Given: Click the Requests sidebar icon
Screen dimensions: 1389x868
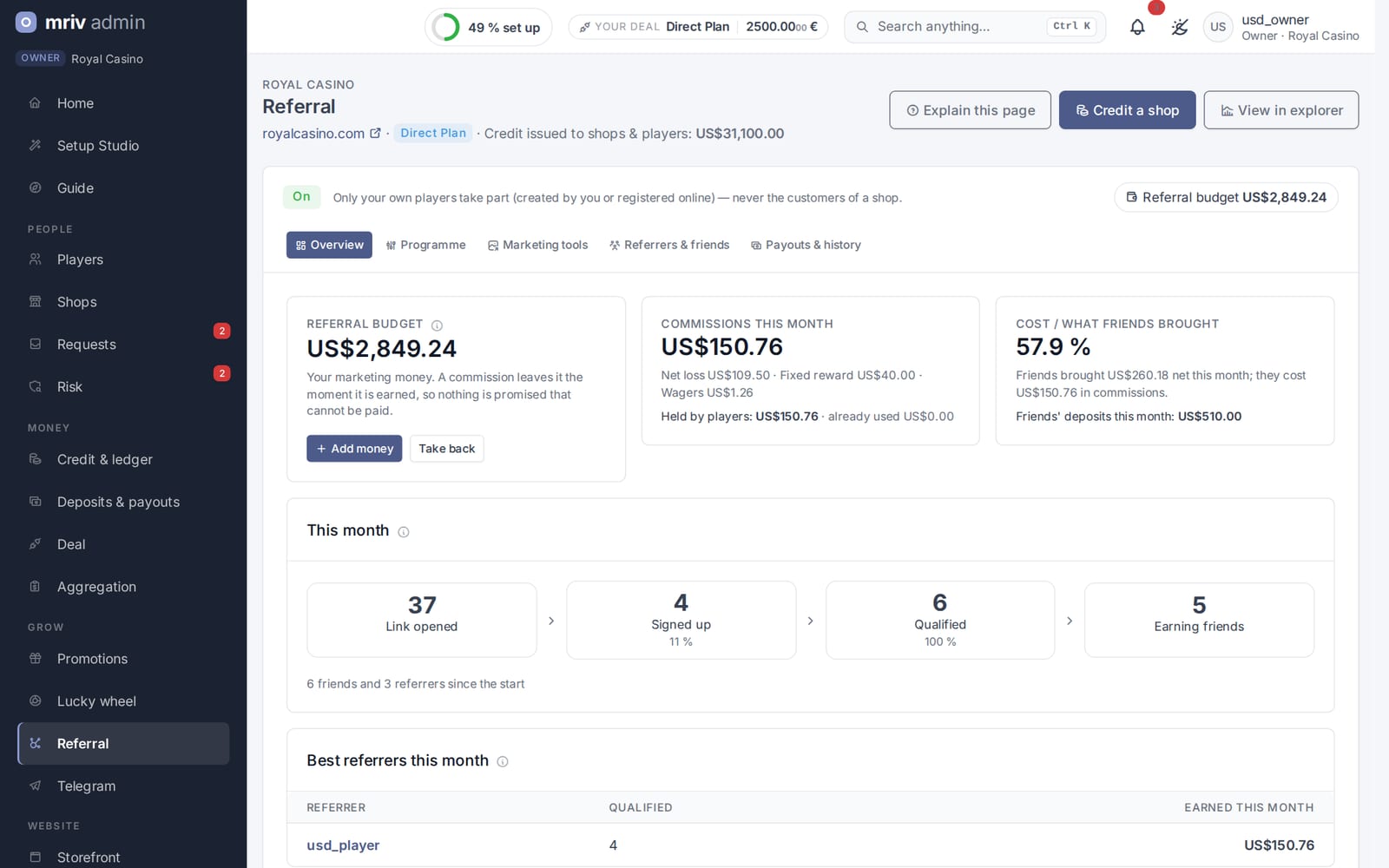Looking at the screenshot, I should (x=36, y=344).
